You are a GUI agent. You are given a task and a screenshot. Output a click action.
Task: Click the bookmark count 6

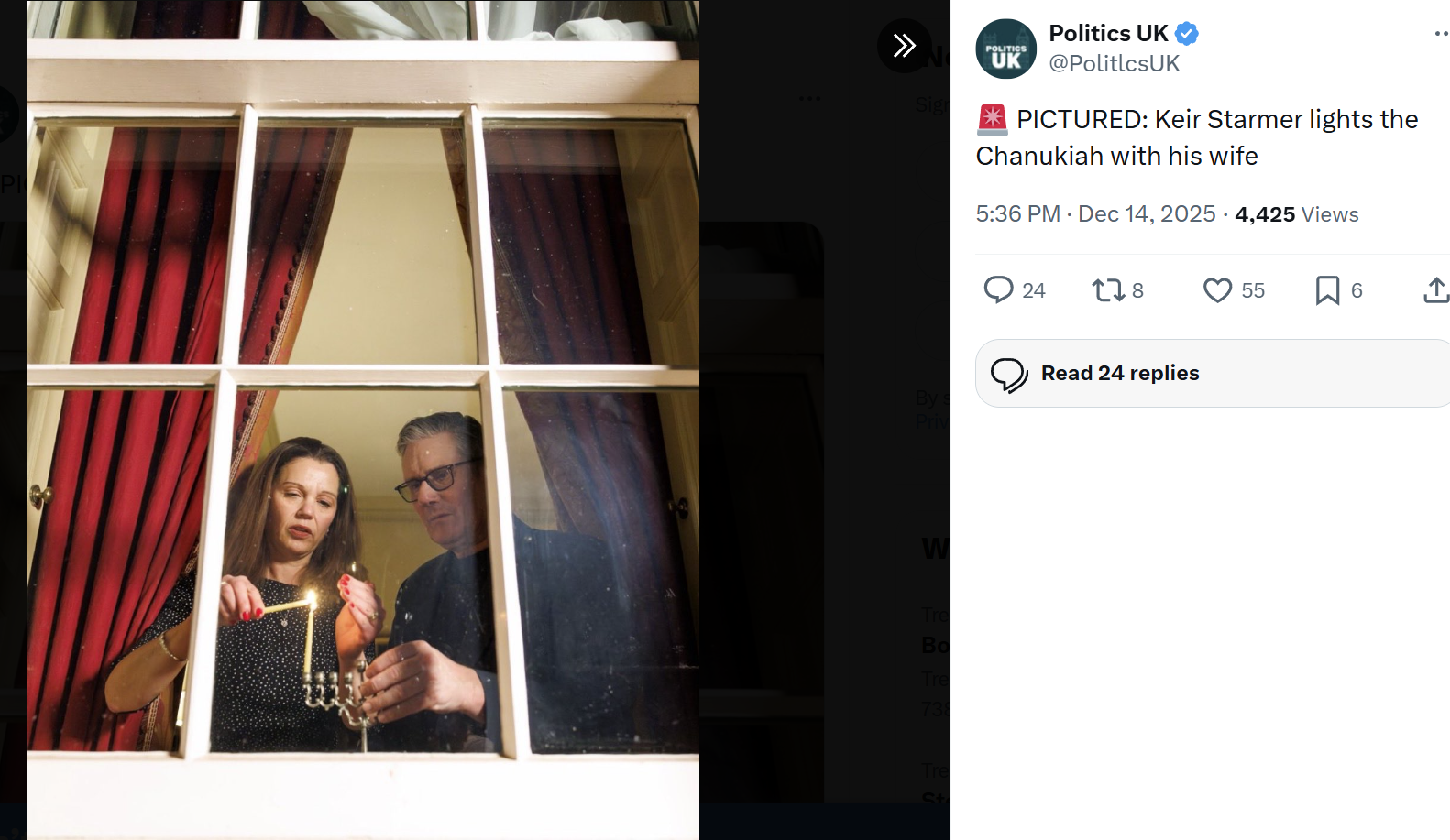click(1357, 290)
